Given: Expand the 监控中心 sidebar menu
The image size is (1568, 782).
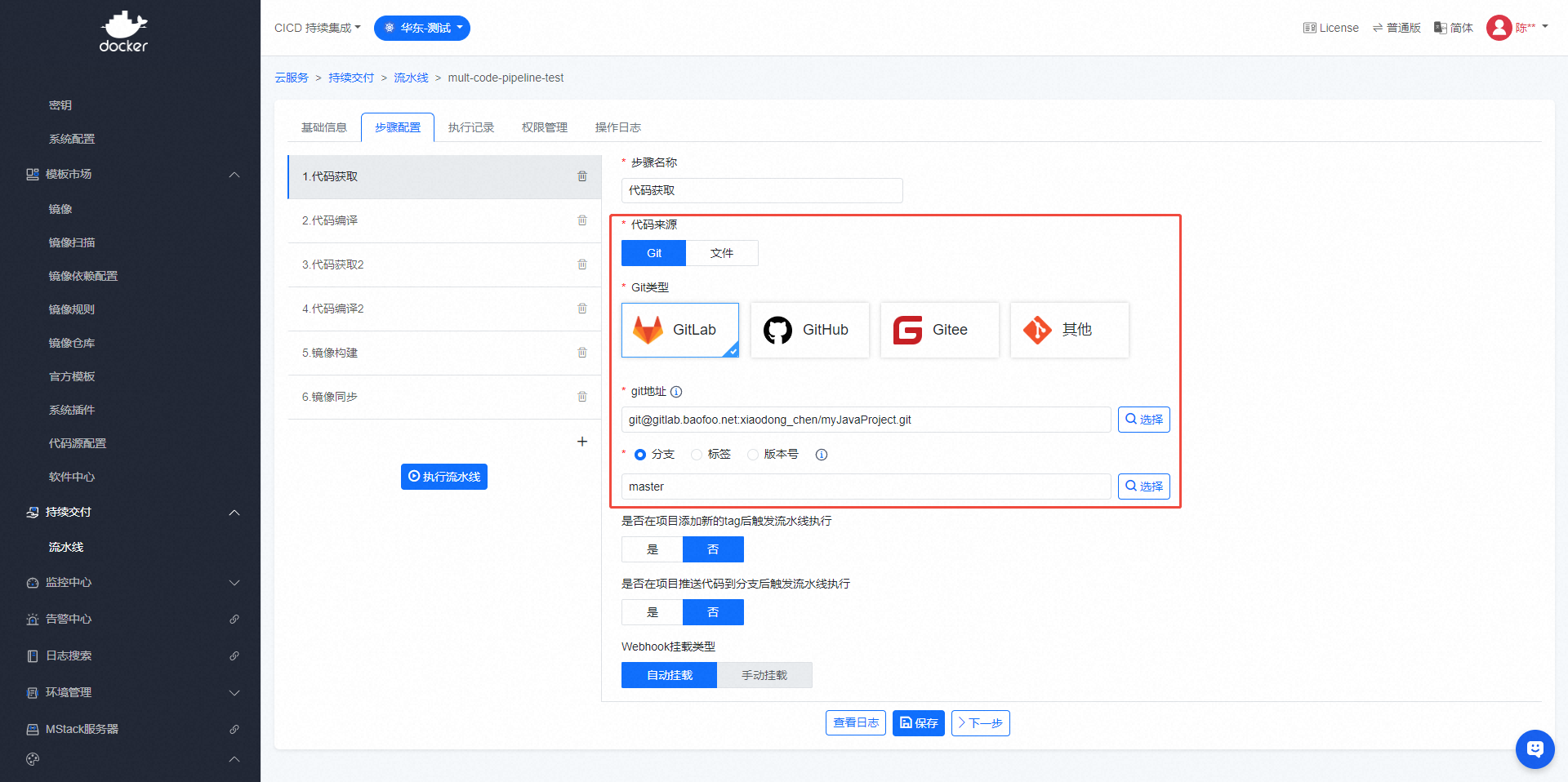Looking at the screenshot, I should click(x=131, y=583).
